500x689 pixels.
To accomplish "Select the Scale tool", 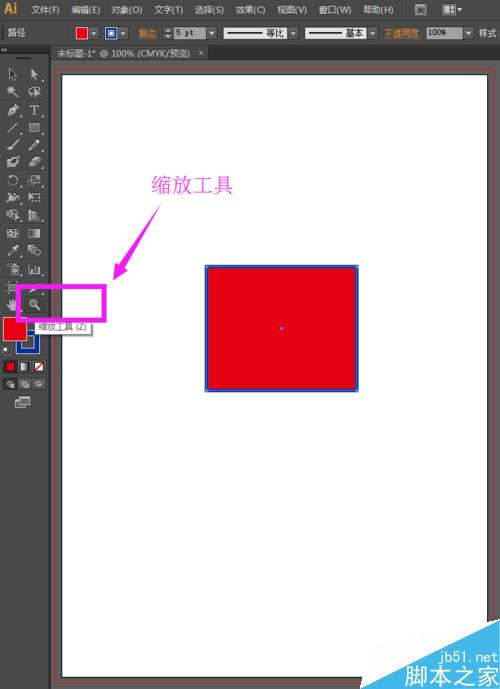I will coord(34,180).
